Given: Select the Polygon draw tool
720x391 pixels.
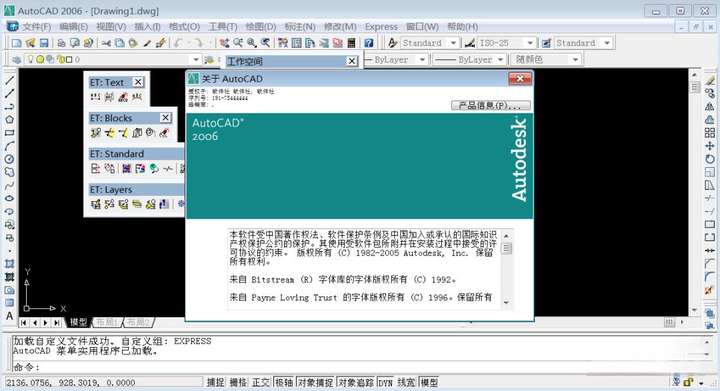Looking at the screenshot, I should point(9,120).
